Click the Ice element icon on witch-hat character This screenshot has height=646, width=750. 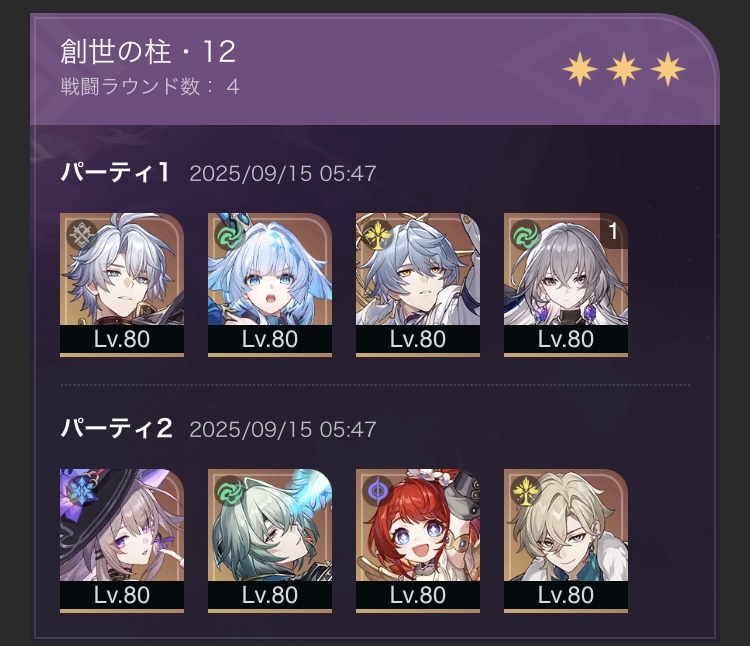click(x=81, y=491)
